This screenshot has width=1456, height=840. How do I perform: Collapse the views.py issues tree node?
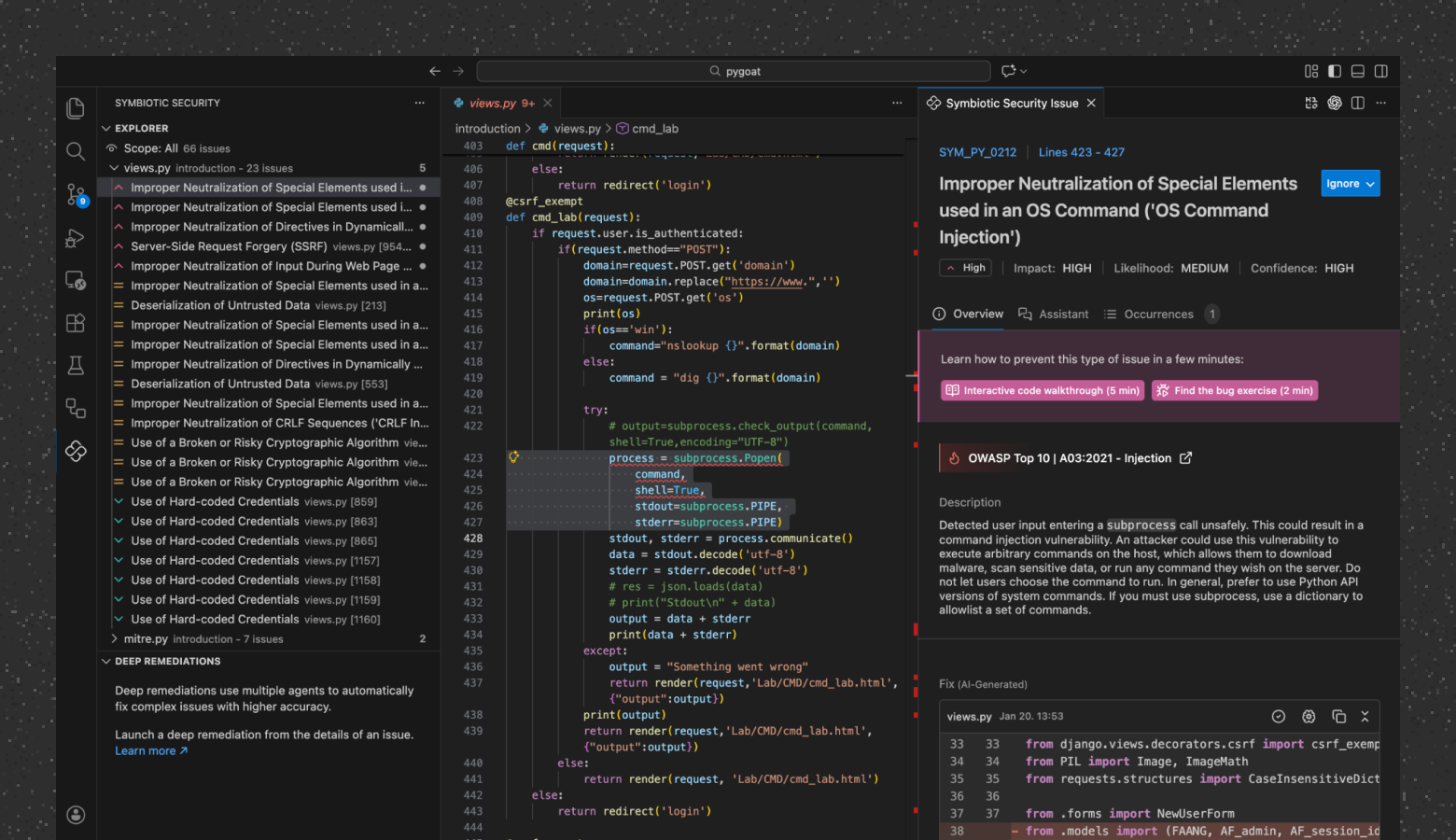coord(114,168)
